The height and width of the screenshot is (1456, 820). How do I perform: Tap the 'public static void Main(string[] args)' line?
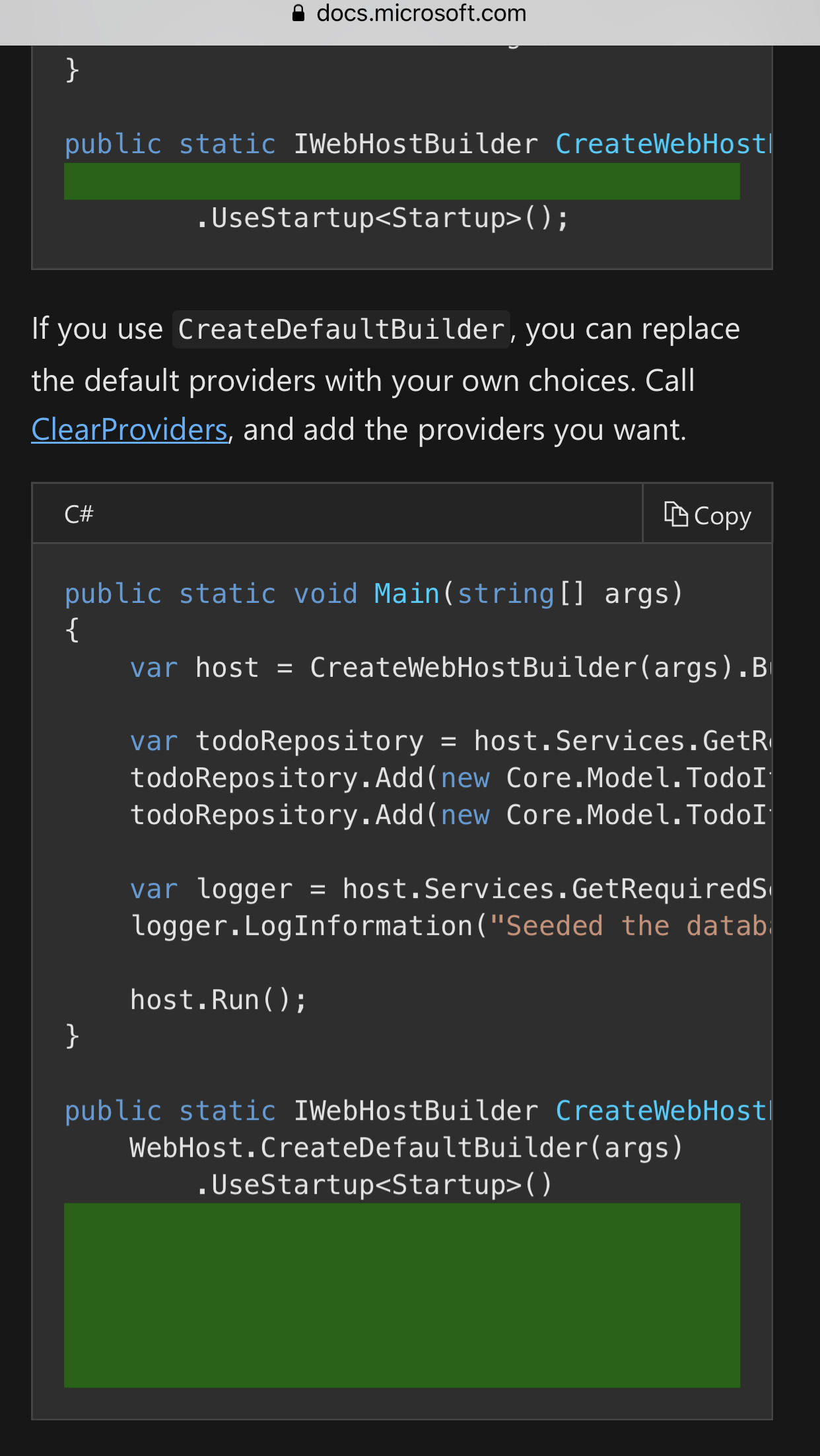pos(374,594)
